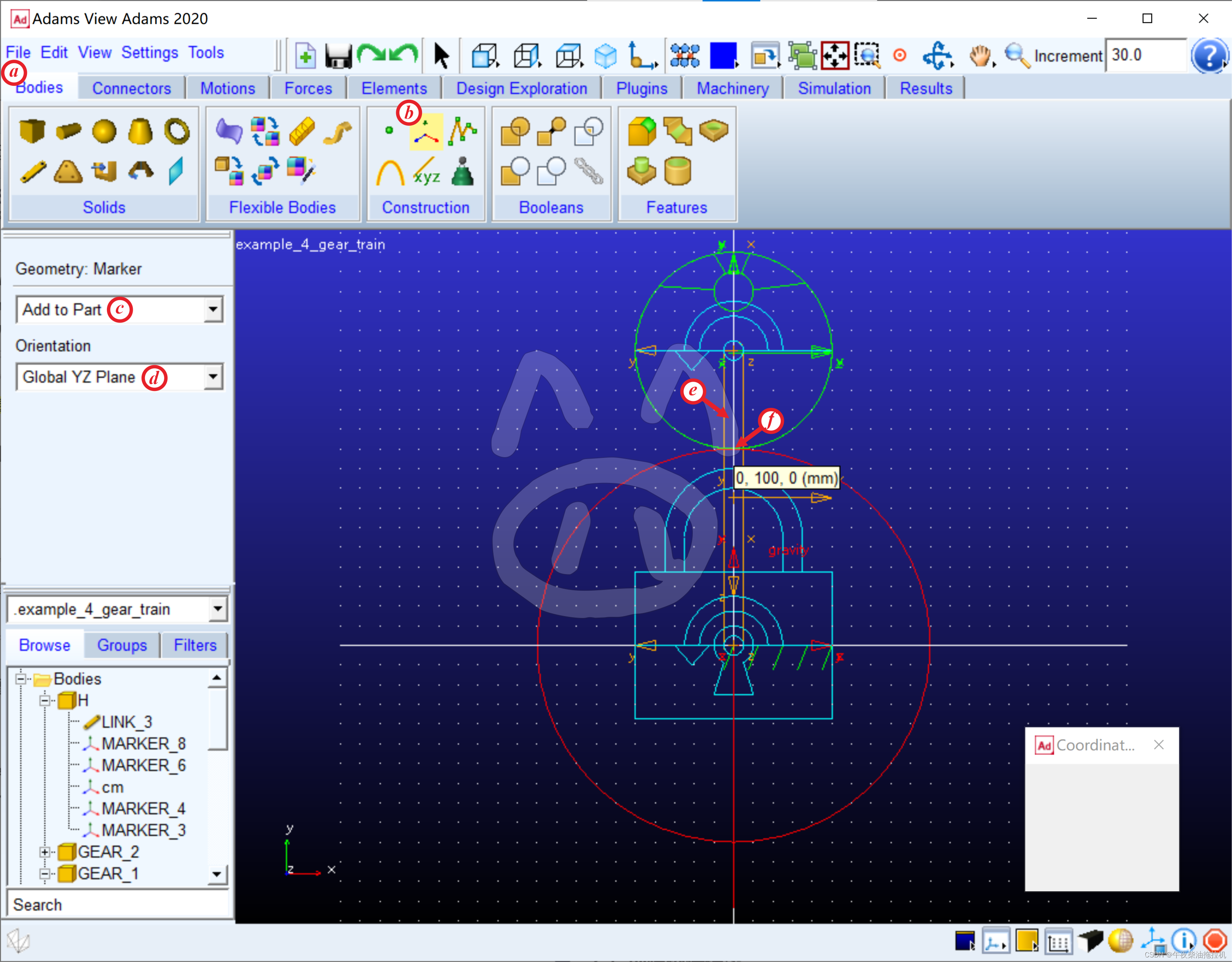Switch to the Machinery ribbon tab
Viewport: 1232px width, 962px height.
(x=733, y=89)
